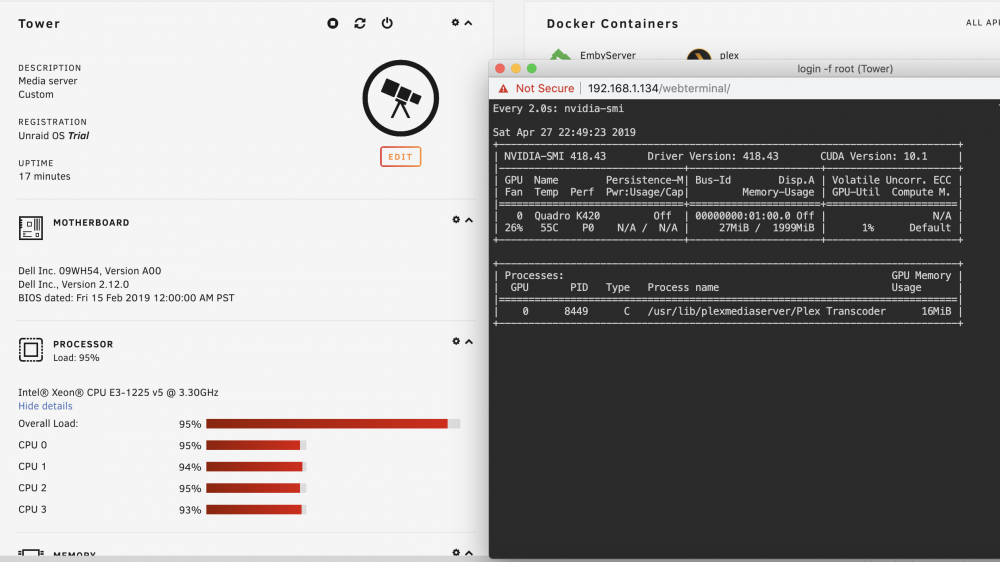Click the terminal window title login -f root (Tower)

844,69
